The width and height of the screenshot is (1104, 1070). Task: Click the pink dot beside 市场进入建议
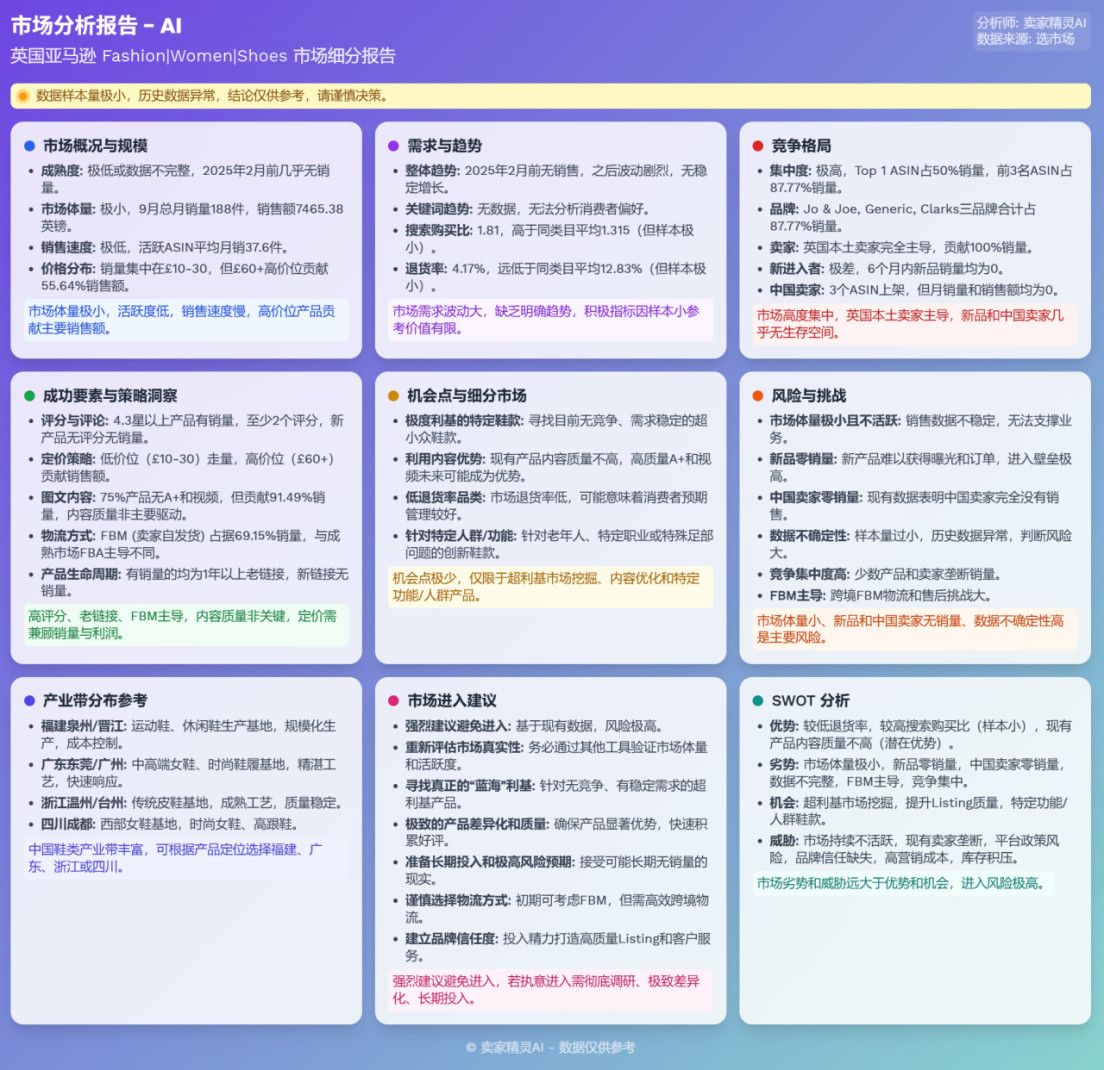pyautogui.click(x=394, y=701)
